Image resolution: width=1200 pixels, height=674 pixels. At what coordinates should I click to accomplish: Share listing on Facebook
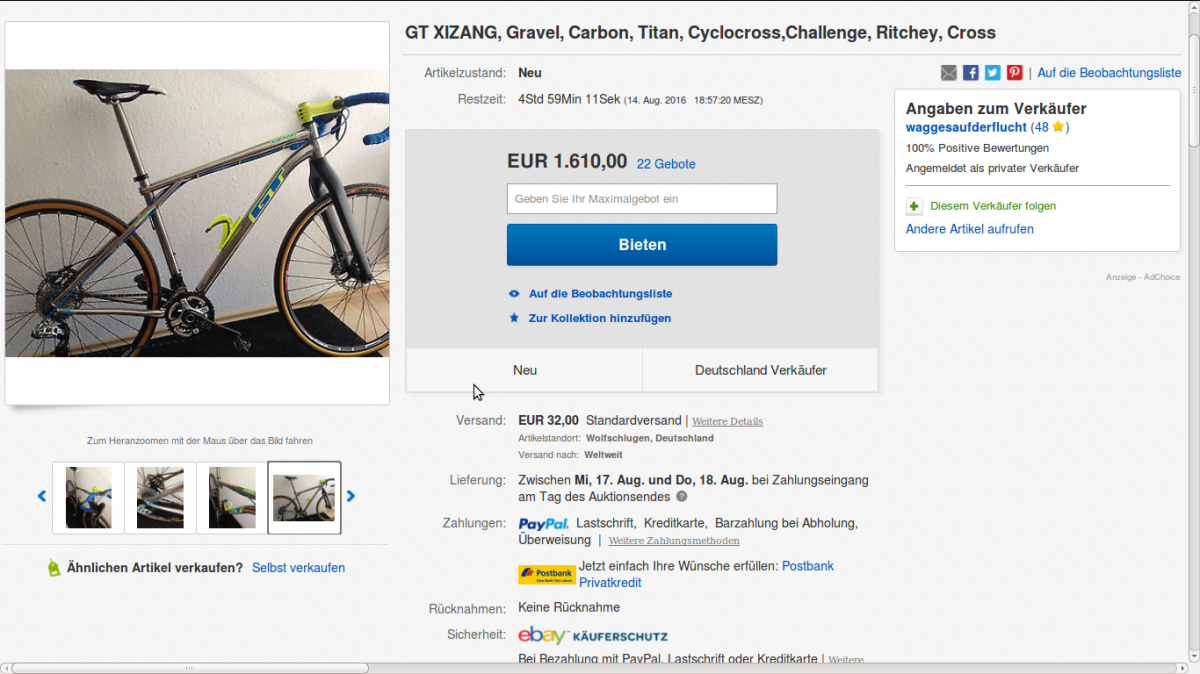coord(971,73)
